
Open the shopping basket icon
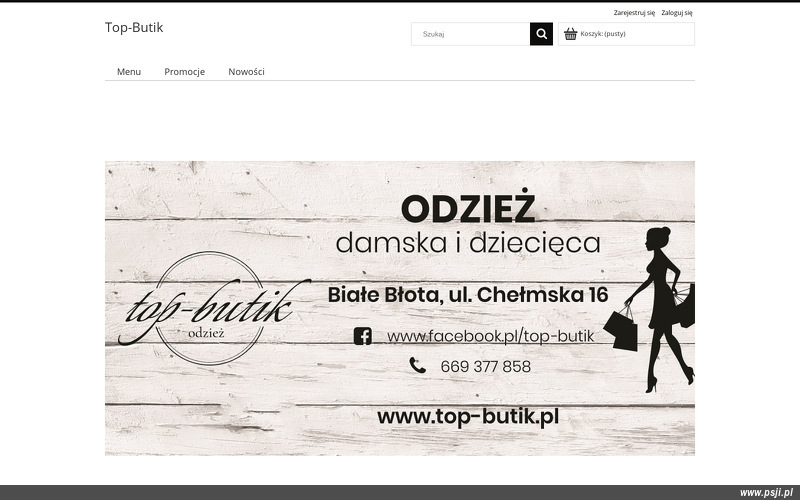[x=570, y=34]
